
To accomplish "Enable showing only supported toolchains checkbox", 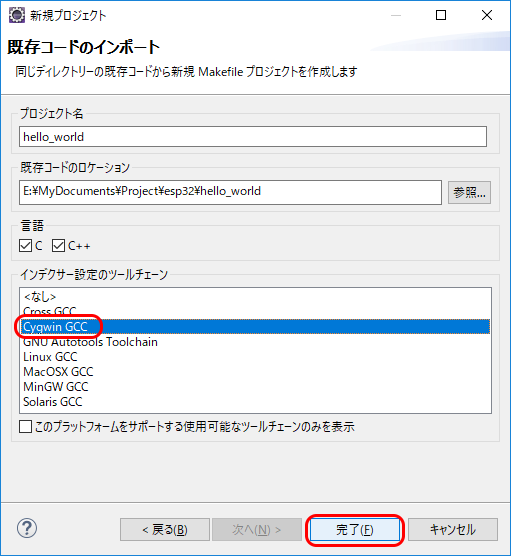I will [x=25, y=427].
